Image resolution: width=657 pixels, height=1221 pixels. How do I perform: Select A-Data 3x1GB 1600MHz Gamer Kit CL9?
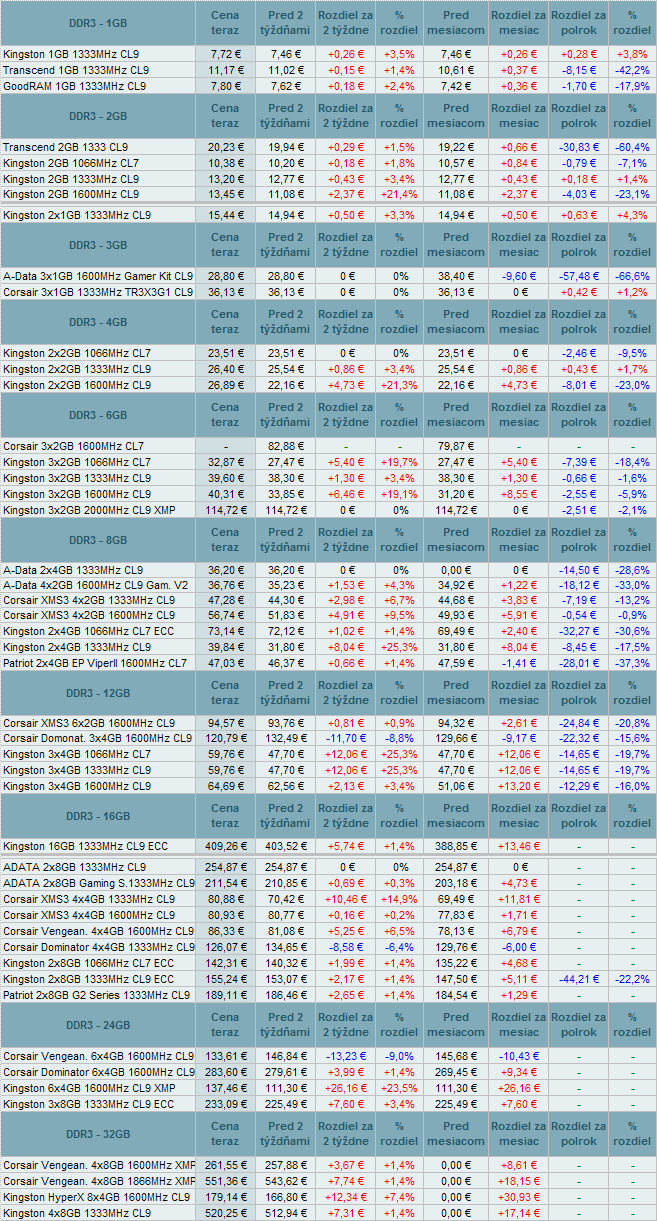coord(98,275)
